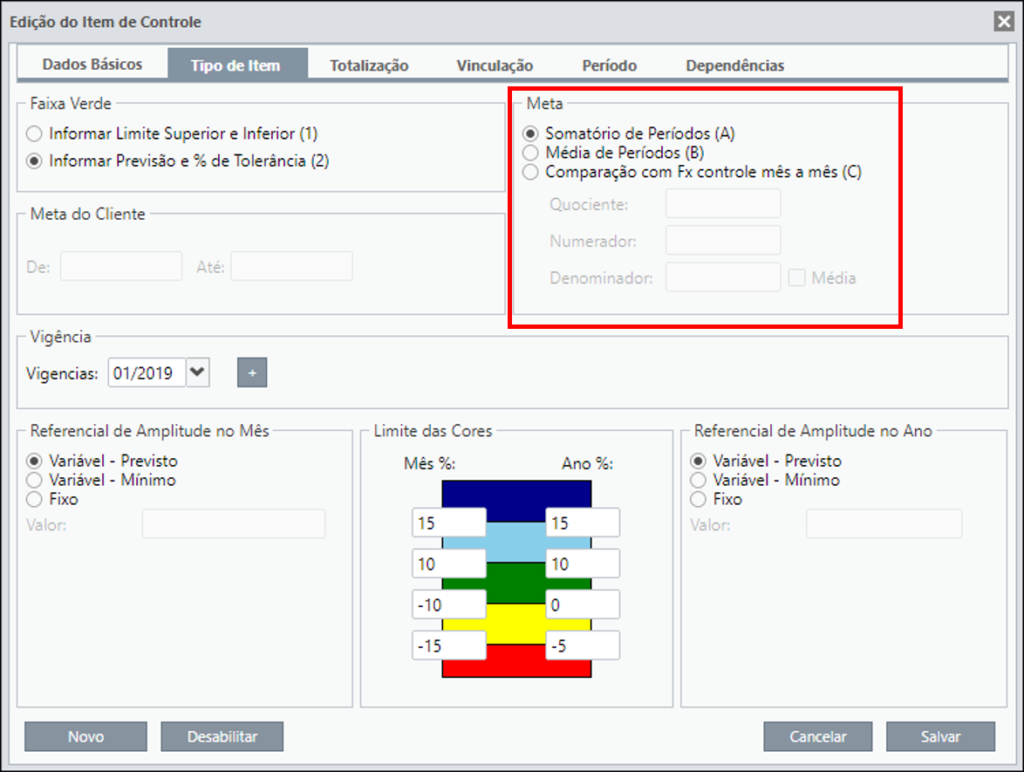Save changes with Salvar button
This screenshot has width=1024, height=772.
click(940, 736)
